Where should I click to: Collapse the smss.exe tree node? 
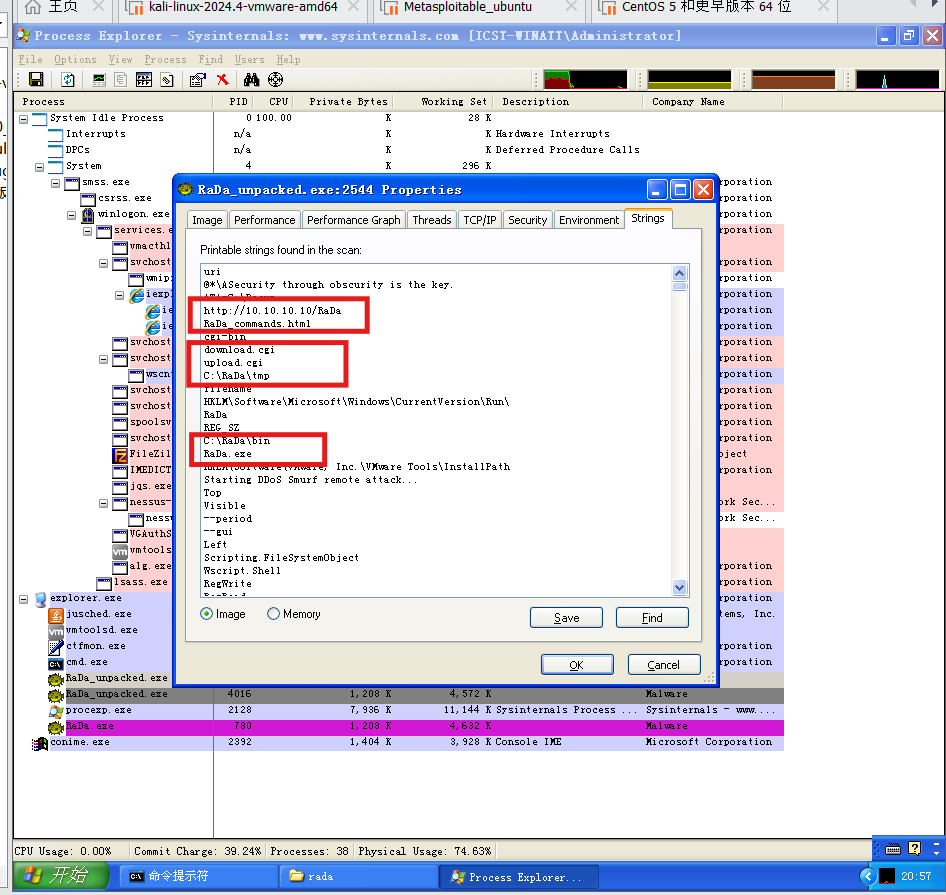[x=56, y=183]
